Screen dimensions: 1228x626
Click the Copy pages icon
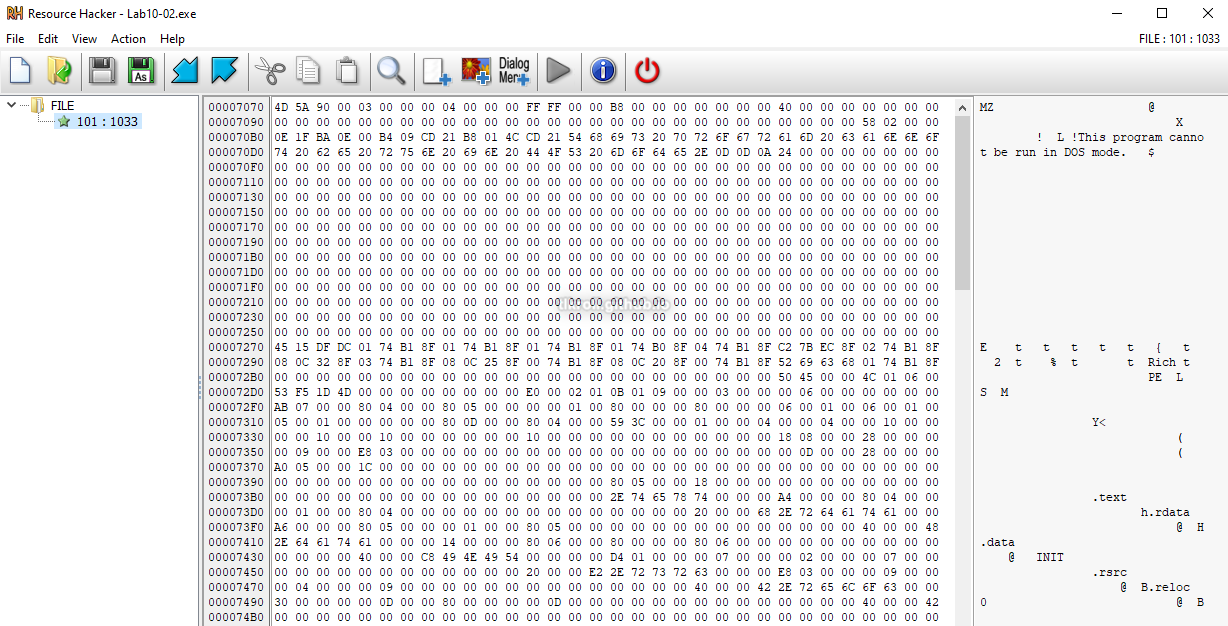pos(308,70)
